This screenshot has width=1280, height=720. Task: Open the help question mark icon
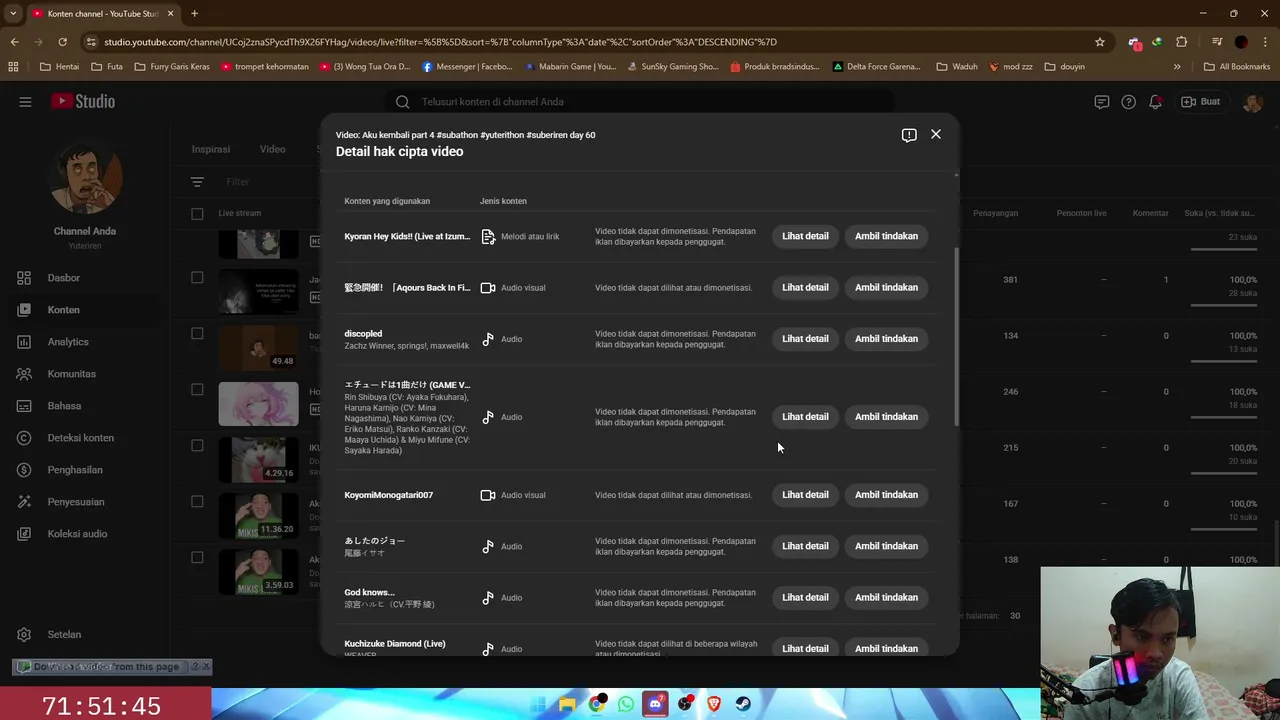click(1129, 102)
